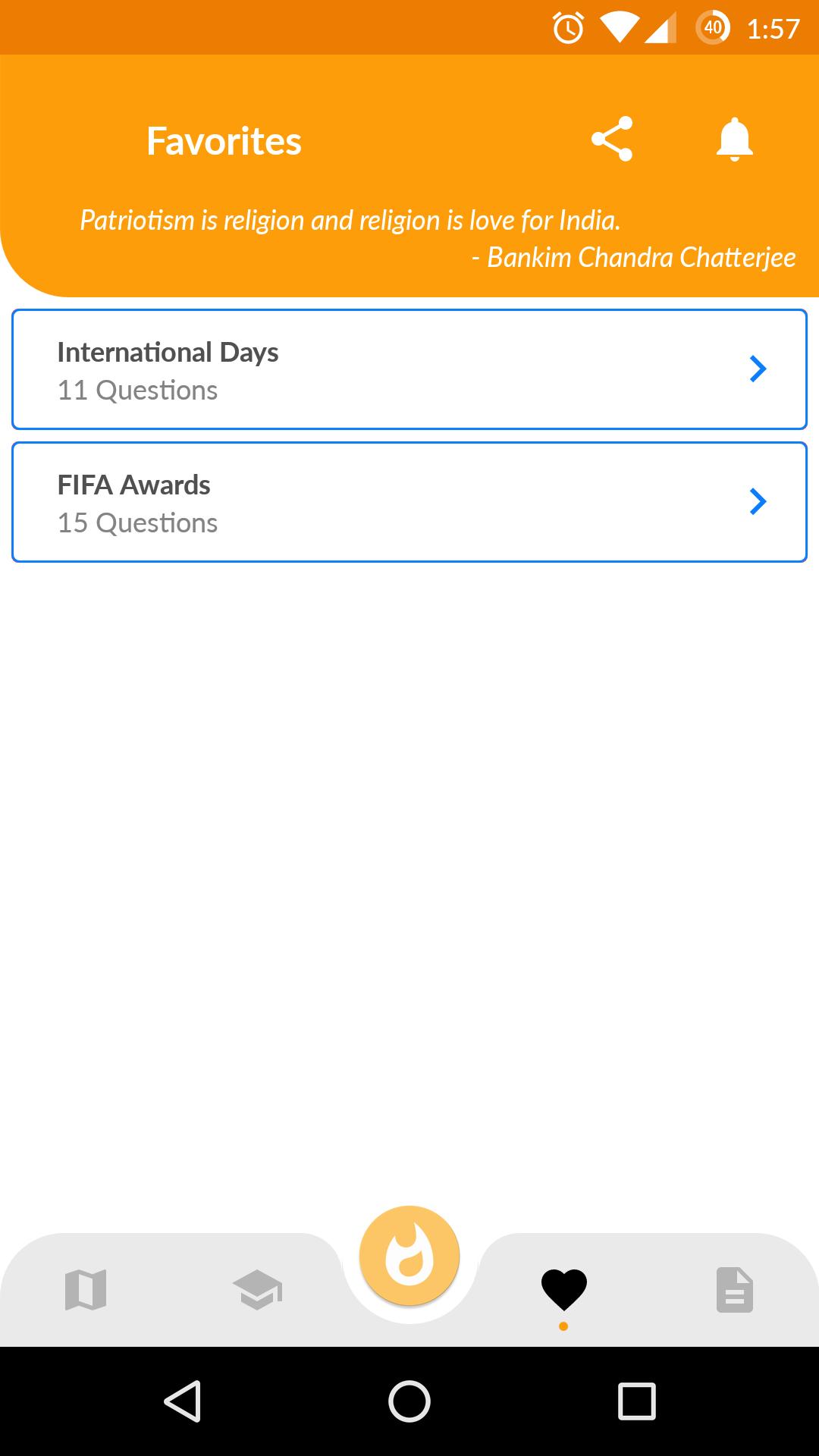Tap the center flame button
819x1456 pixels.
[409, 1256]
